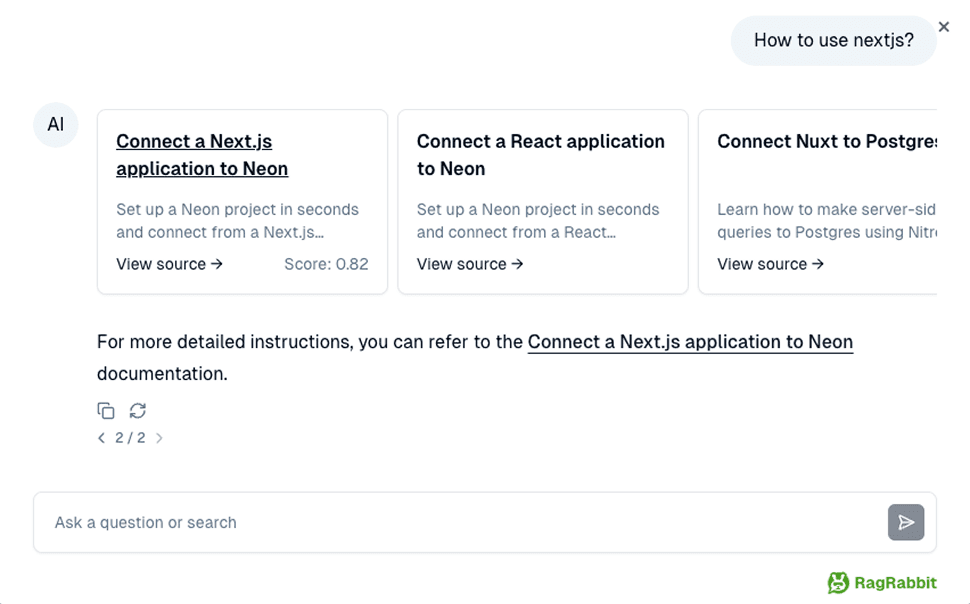View source on the Nuxt card

click(770, 264)
